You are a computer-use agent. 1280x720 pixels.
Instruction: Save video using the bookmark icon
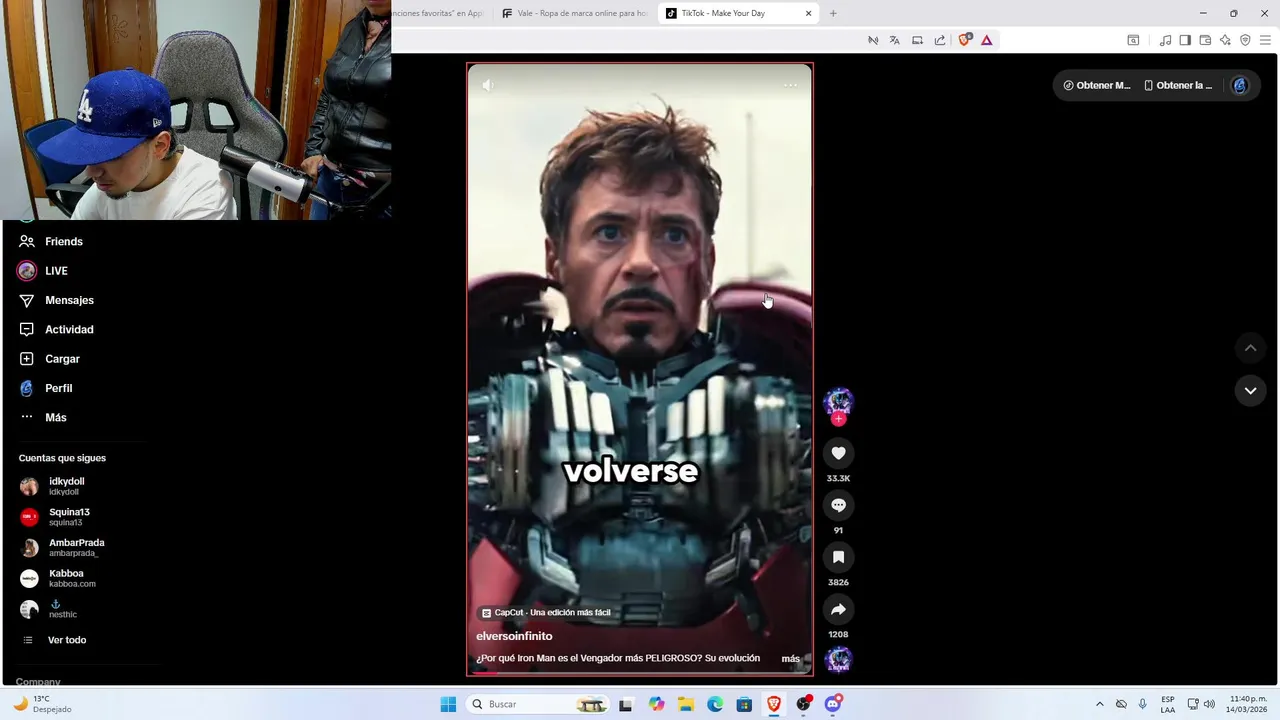pyautogui.click(x=838, y=557)
